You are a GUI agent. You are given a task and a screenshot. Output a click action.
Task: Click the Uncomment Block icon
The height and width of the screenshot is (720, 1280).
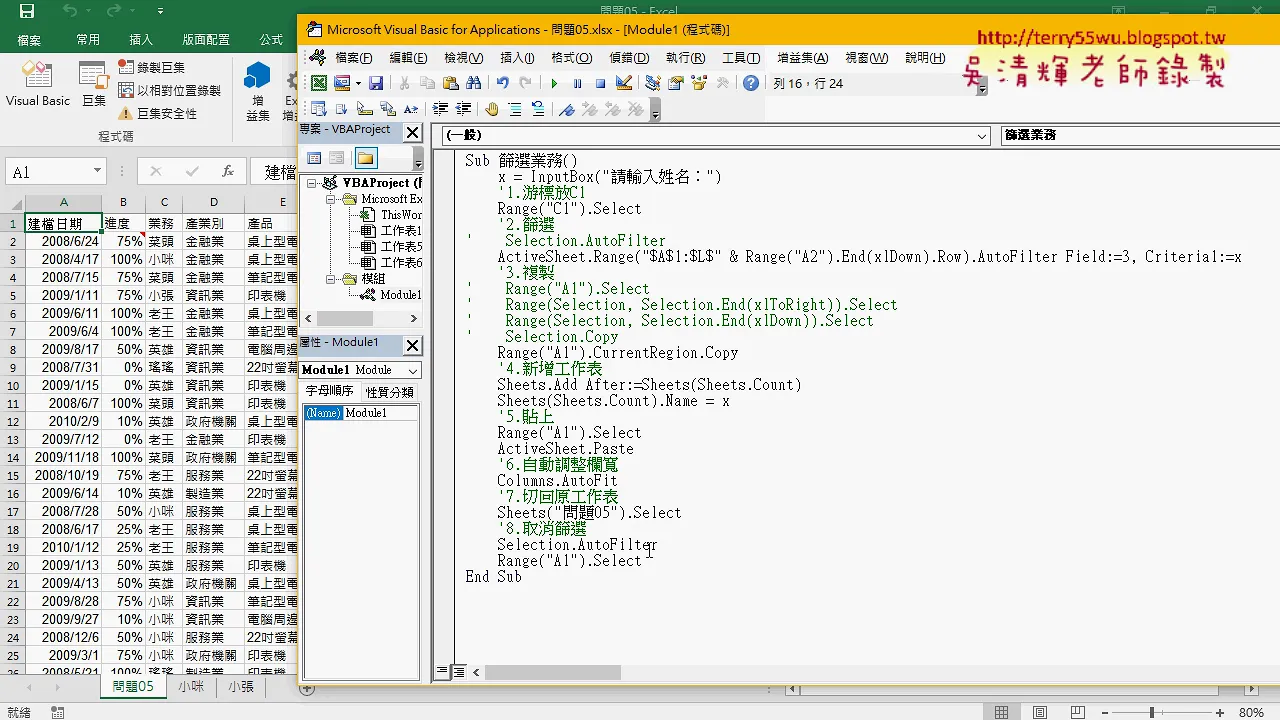tap(538, 109)
